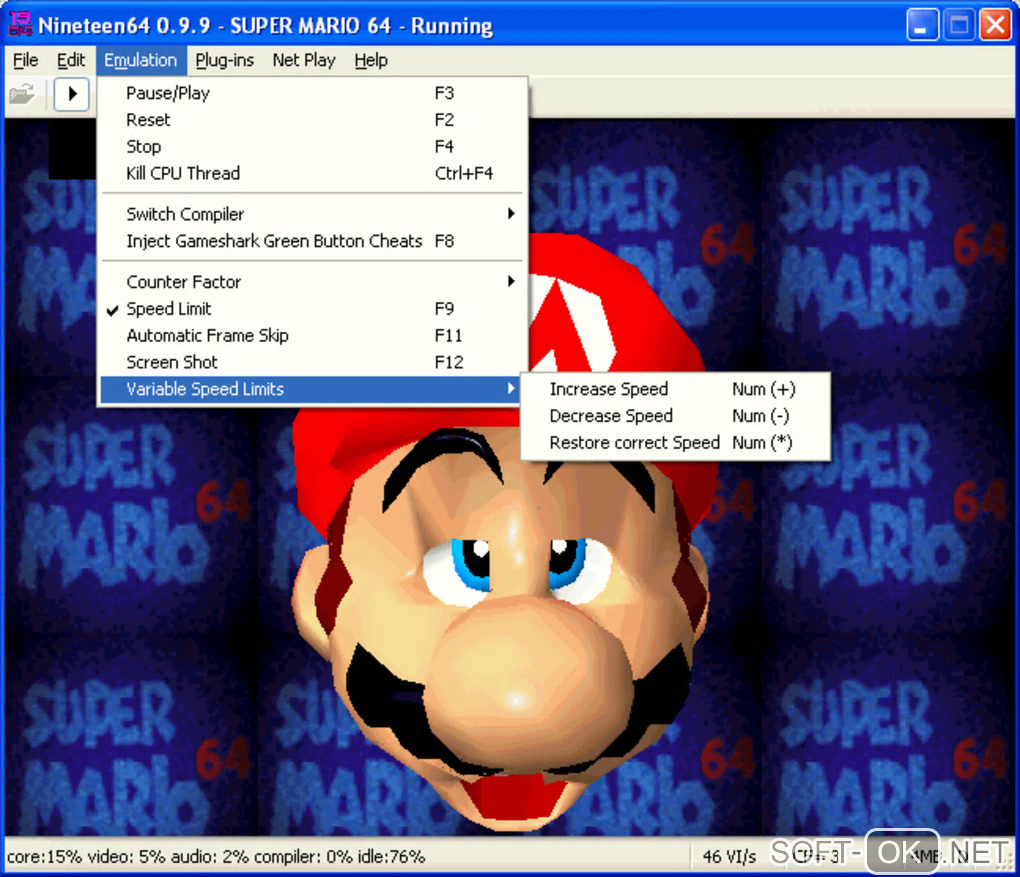The width and height of the screenshot is (1020, 877).
Task: Click the core/video/audio usage status text
Action: pyautogui.click(x=216, y=856)
